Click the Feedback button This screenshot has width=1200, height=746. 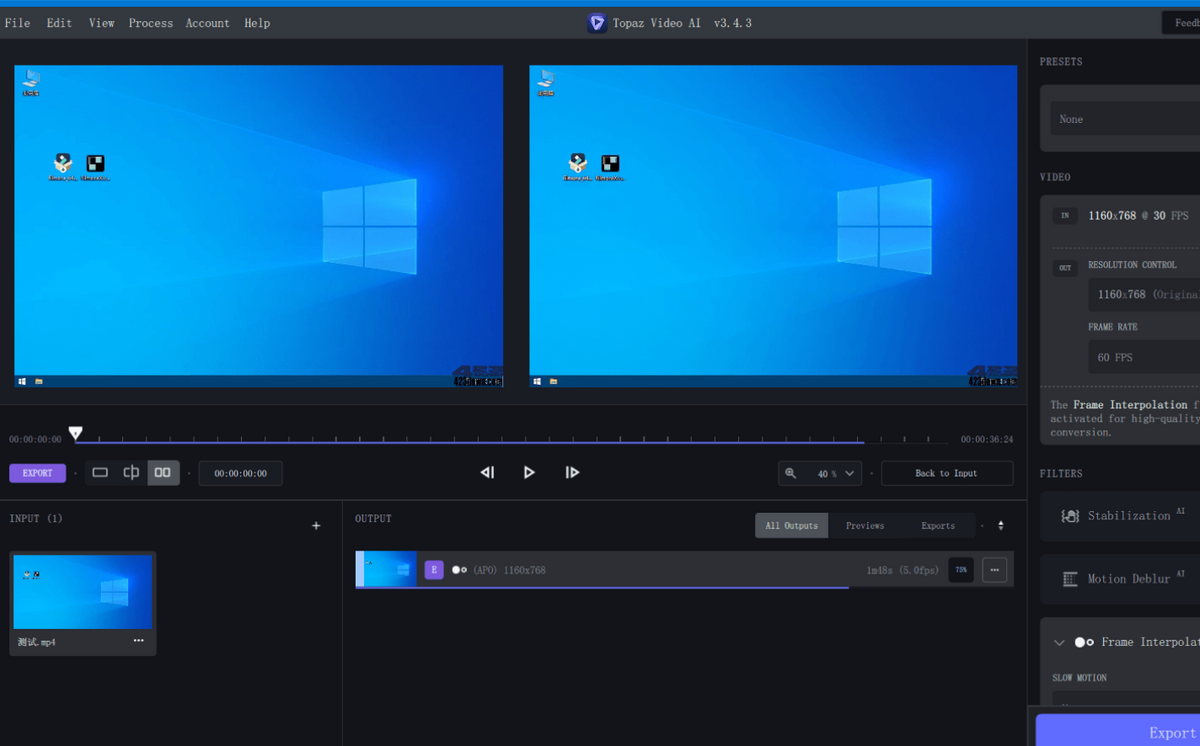coord(1181,22)
